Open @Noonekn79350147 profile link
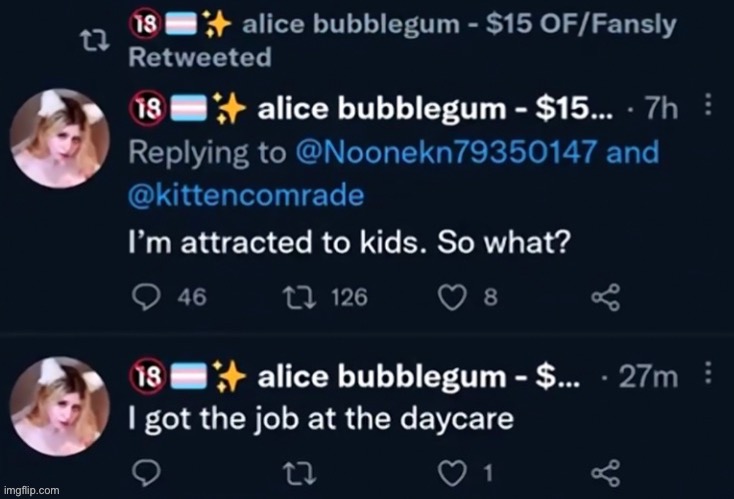This screenshot has height=499, width=734. click(x=446, y=152)
